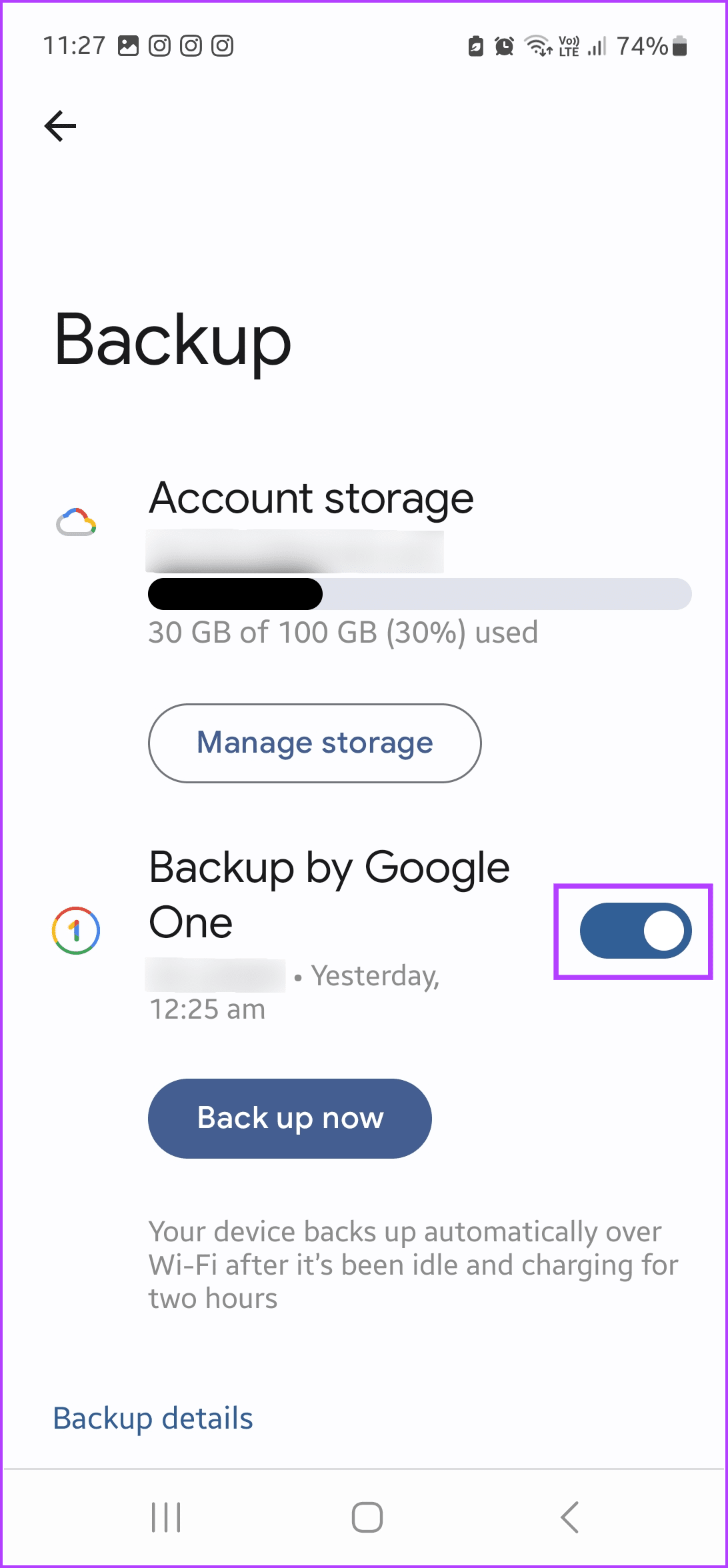Tap the back arrow at top
This screenshot has height=1568, width=728.
click(60, 126)
